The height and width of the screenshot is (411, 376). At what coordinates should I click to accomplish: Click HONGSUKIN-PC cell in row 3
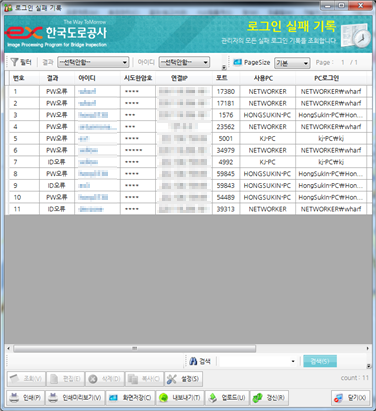pyautogui.click(x=267, y=115)
